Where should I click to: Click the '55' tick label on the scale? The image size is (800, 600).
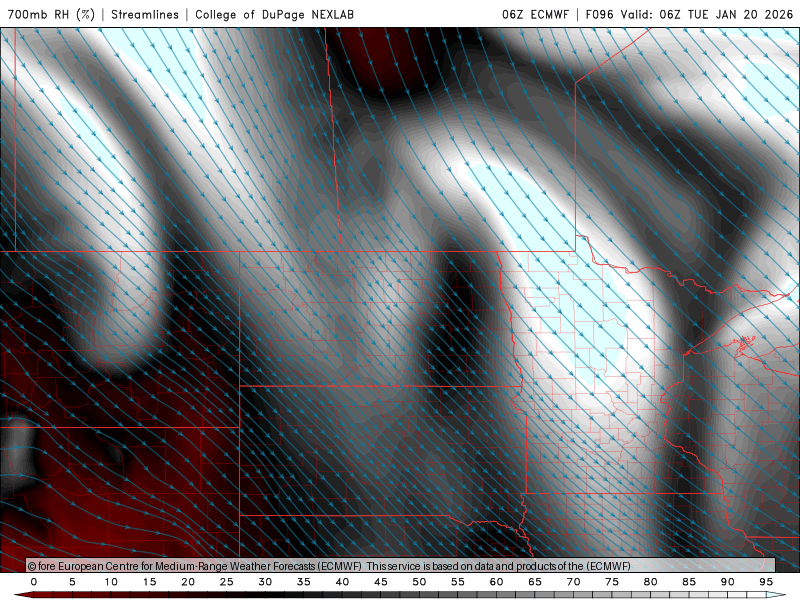click(x=458, y=582)
